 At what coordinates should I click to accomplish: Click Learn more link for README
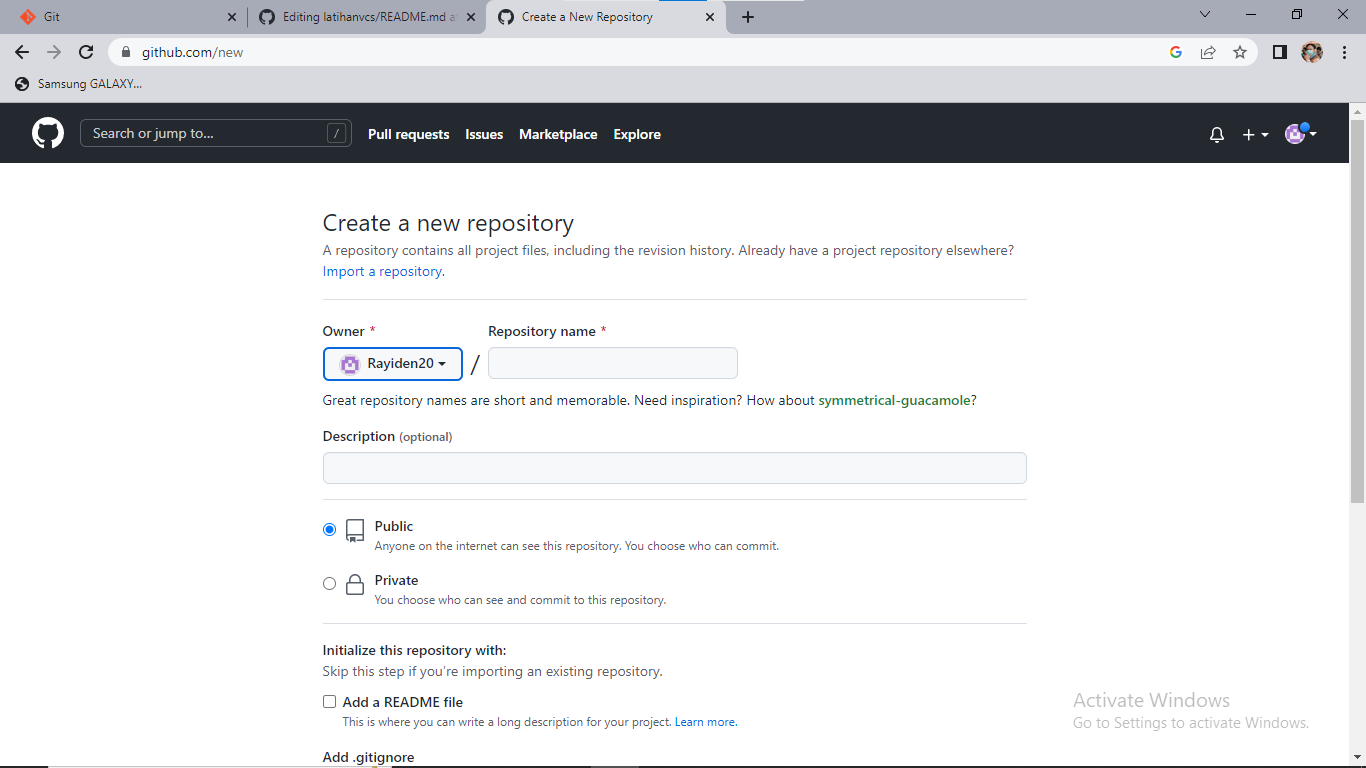pos(705,722)
